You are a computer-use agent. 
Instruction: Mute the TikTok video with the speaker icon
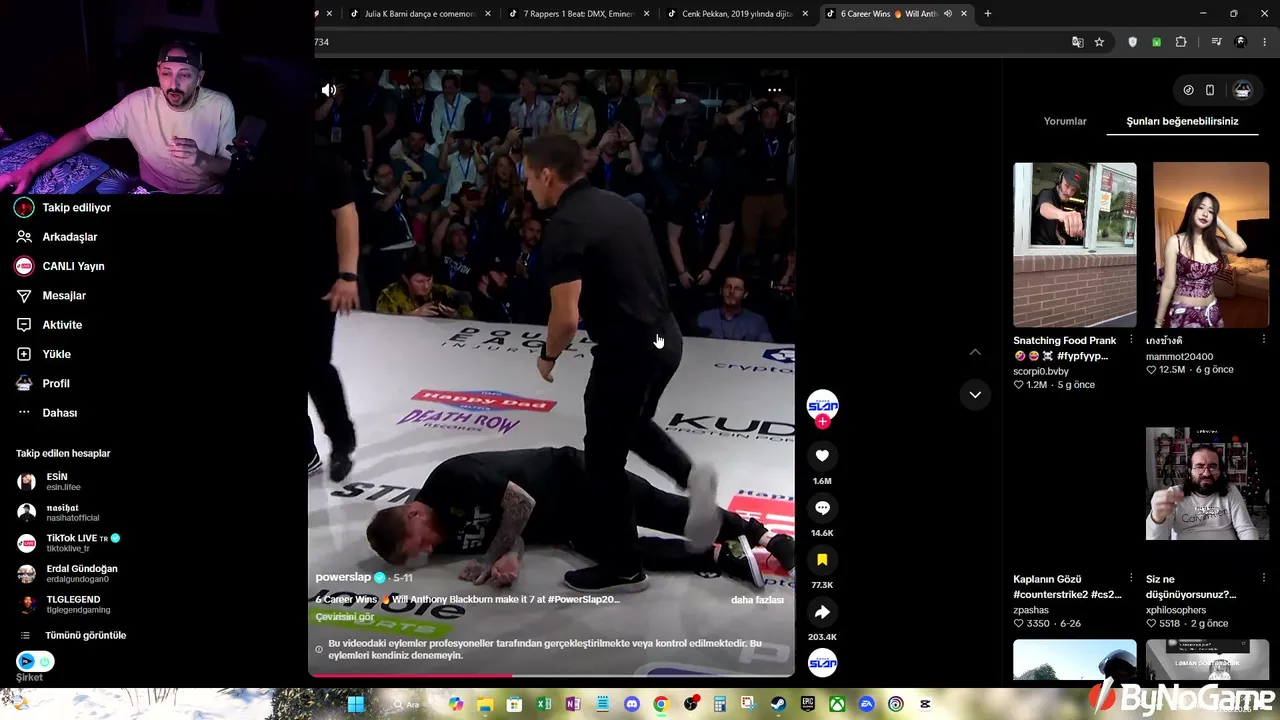(x=329, y=90)
